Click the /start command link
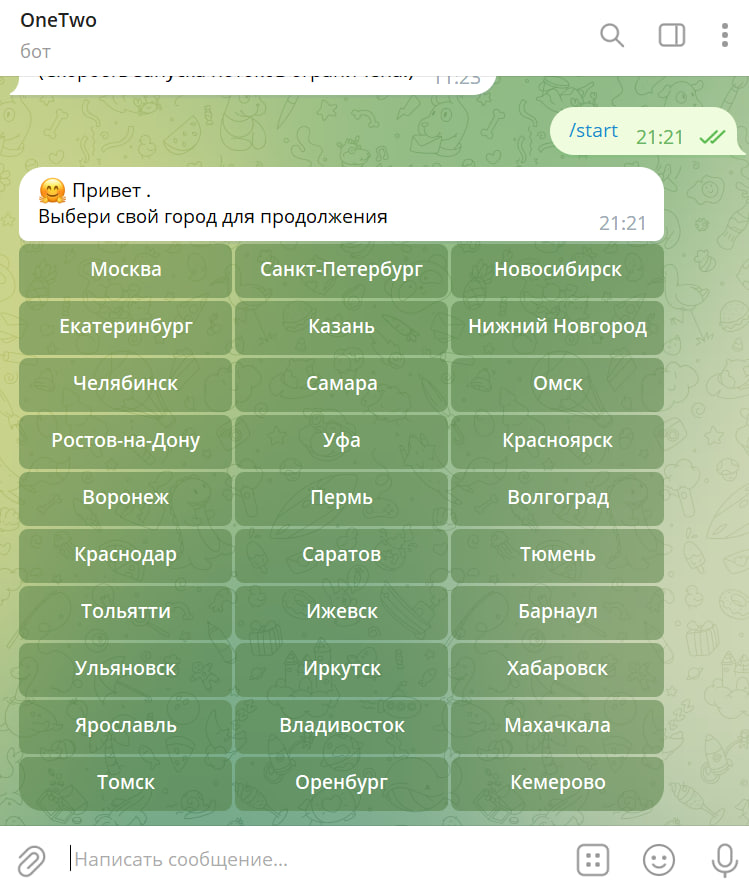749x887 pixels. coord(593,131)
